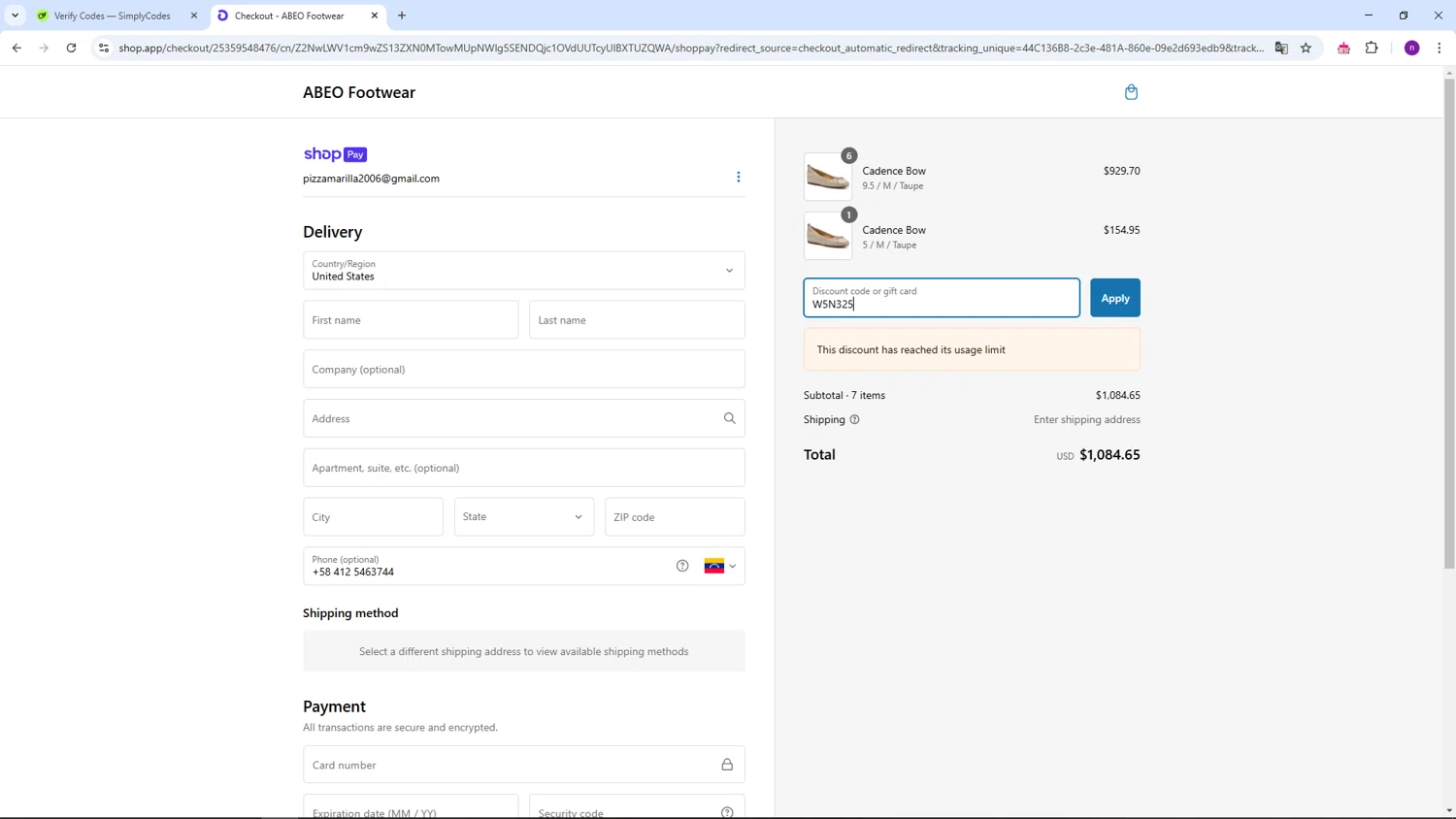Open the phone country flag selector
Screen dimensions: 1456x819
click(720, 566)
